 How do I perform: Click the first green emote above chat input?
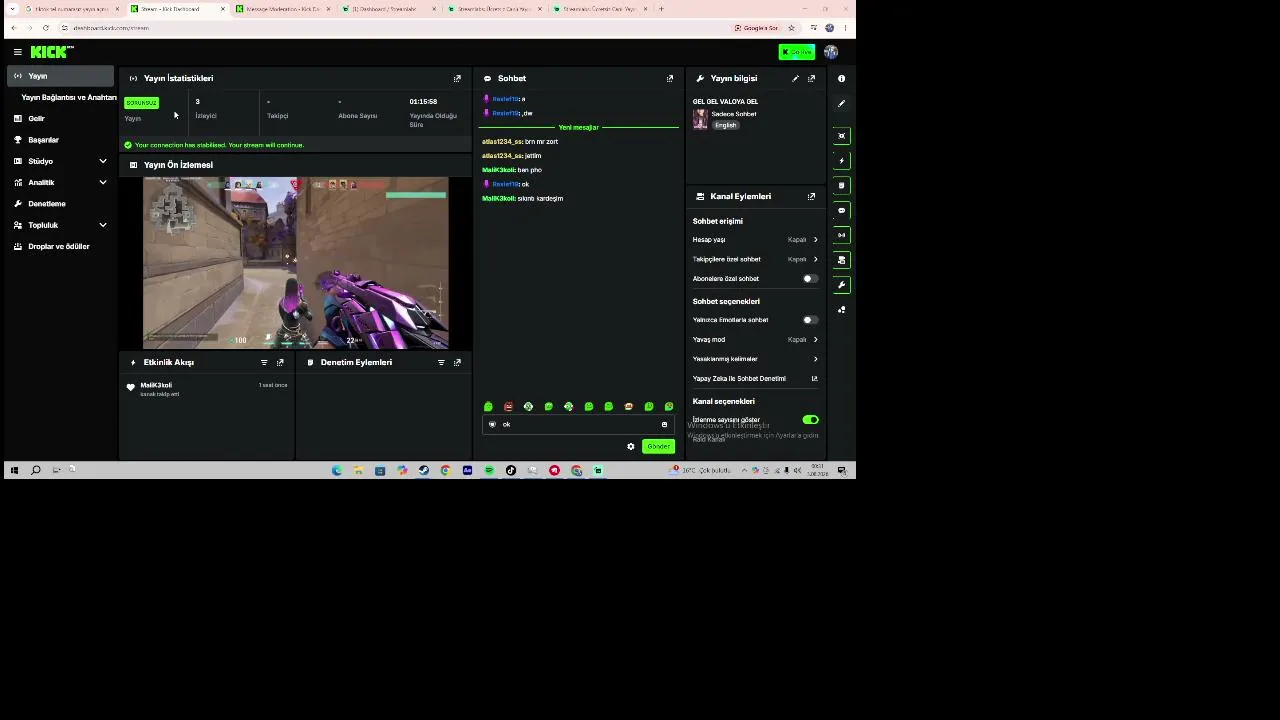pyautogui.click(x=488, y=406)
